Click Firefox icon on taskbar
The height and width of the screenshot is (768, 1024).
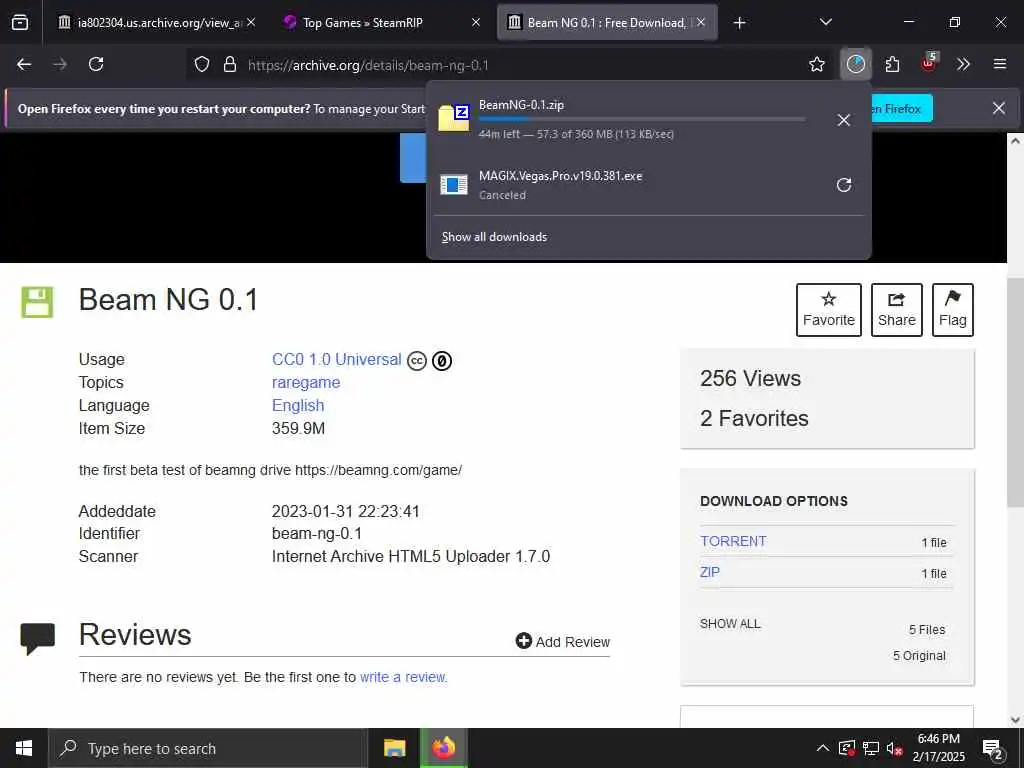click(x=443, y=748)
